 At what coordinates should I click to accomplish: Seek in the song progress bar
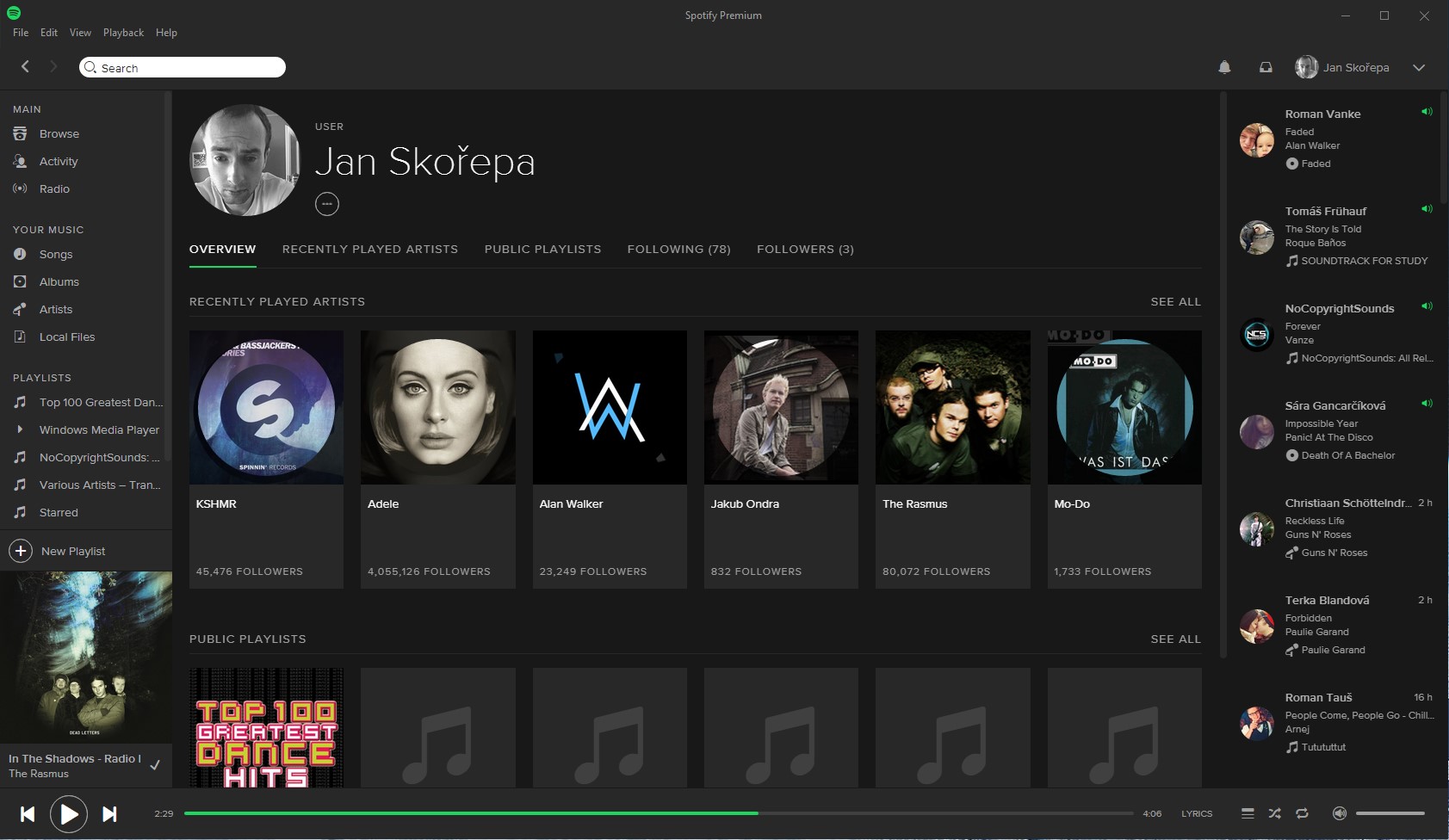pos(659,813)
